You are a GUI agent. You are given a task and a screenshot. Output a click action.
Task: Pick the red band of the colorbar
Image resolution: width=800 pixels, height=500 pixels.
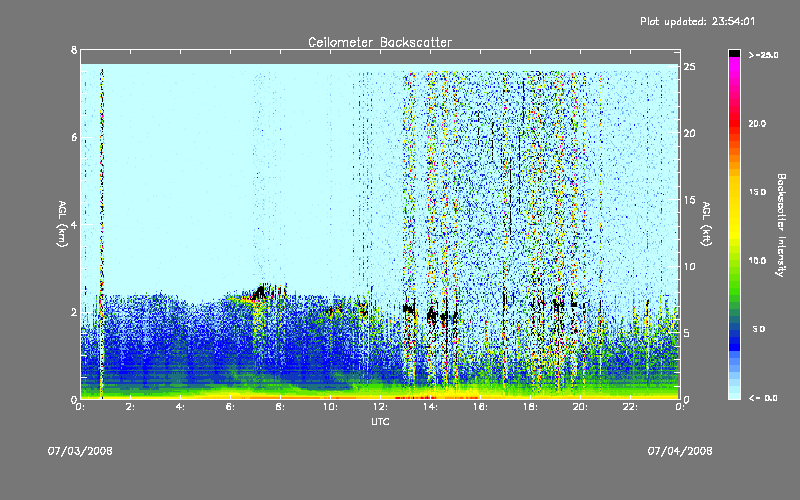click(x=734, y=125)
